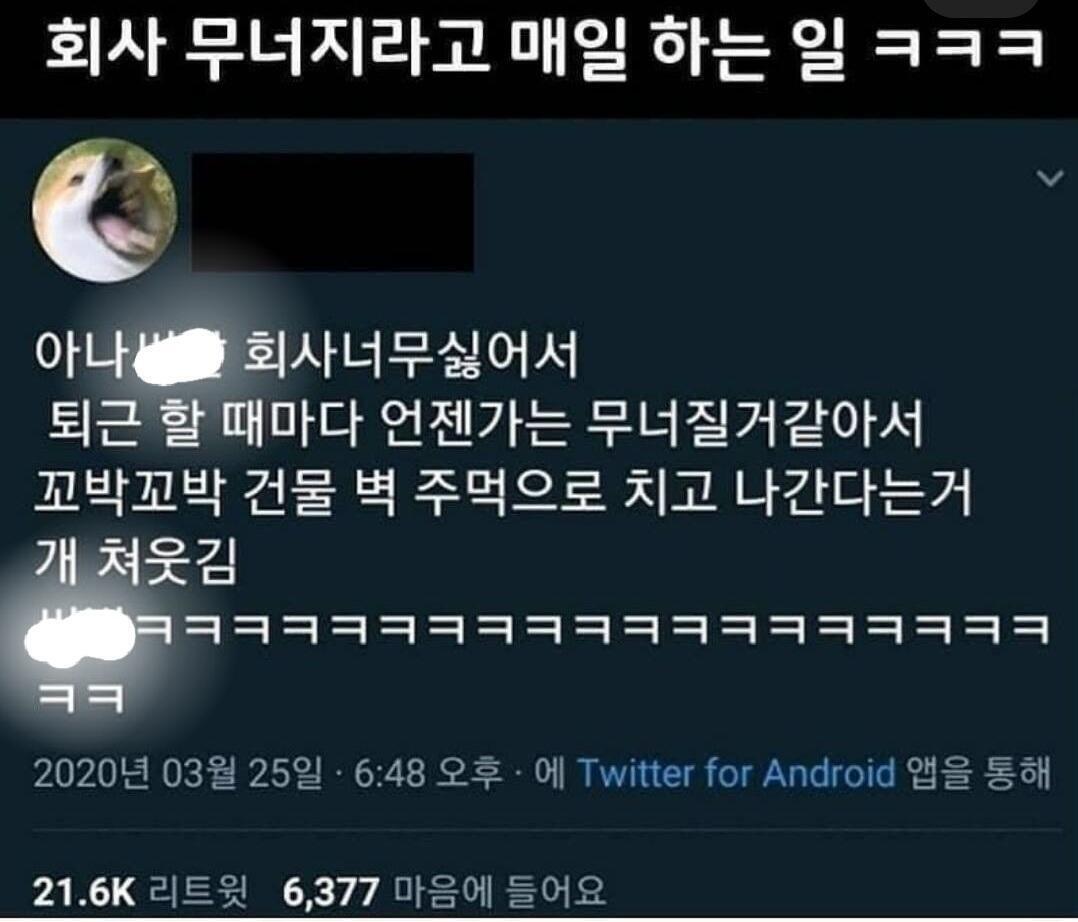View the 6,377 마음에 들어요 list
The image size is (1078, 922).
tap(443, 892)
